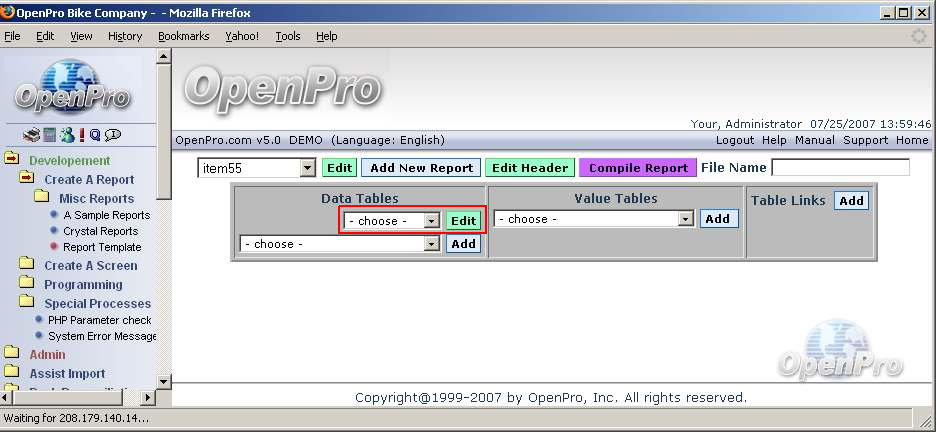Click the folder icon beside Admin
Image resolution: width=936 pixels, height=432 pixels.
tap(12, 354)
